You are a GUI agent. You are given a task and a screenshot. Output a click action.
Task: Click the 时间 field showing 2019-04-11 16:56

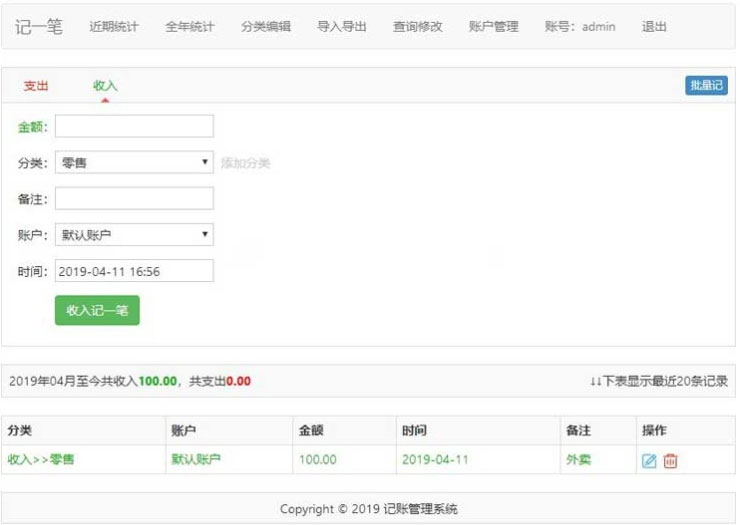click(135, 271)
